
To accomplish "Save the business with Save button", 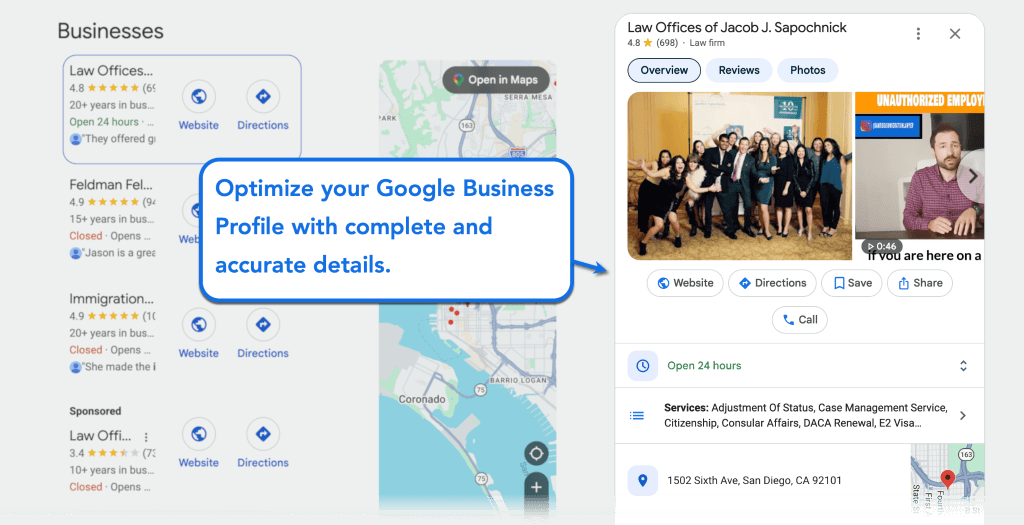I will tap(852, 283).
